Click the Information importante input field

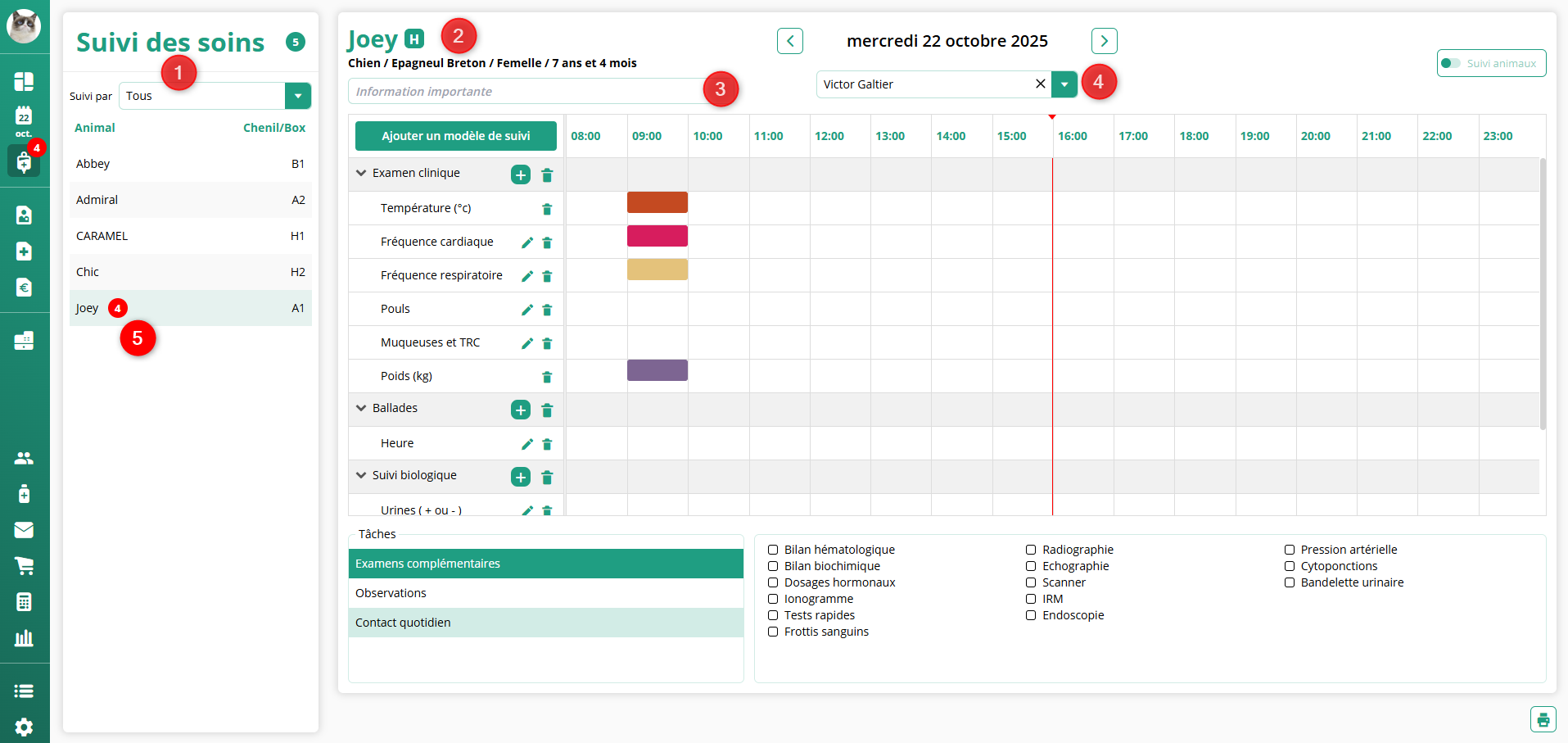click(x=524, y=92)
